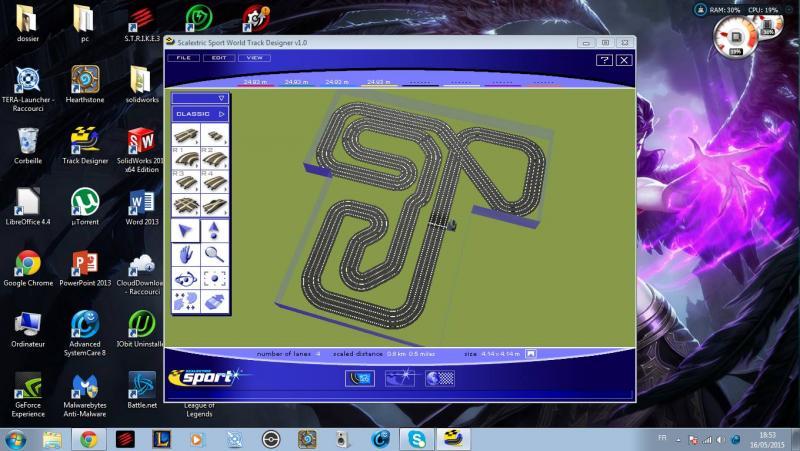Viewport: 800px width, 451px height.
Task: Pick the R3 curve track piece
Action: [186, 182]
